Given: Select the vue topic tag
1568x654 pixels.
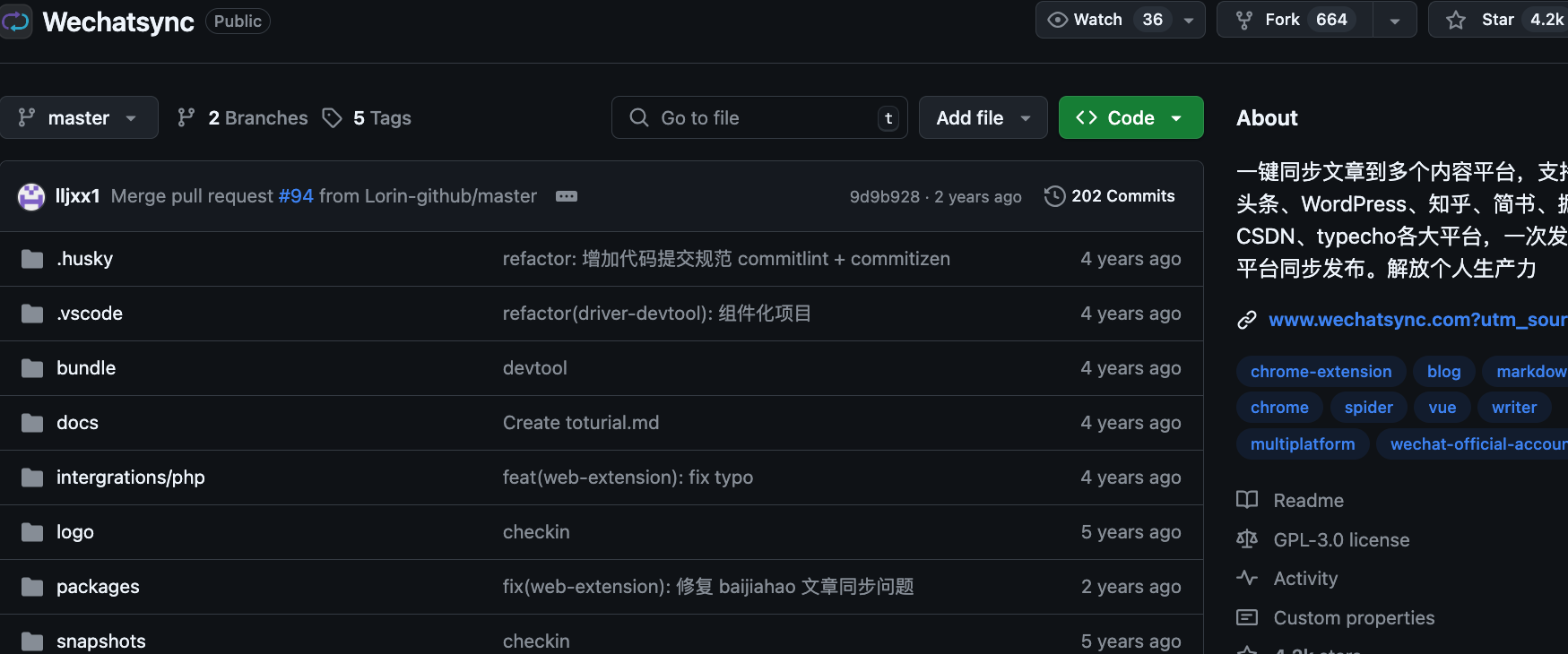Looking at the screenshot, I should pos(1442,408).
